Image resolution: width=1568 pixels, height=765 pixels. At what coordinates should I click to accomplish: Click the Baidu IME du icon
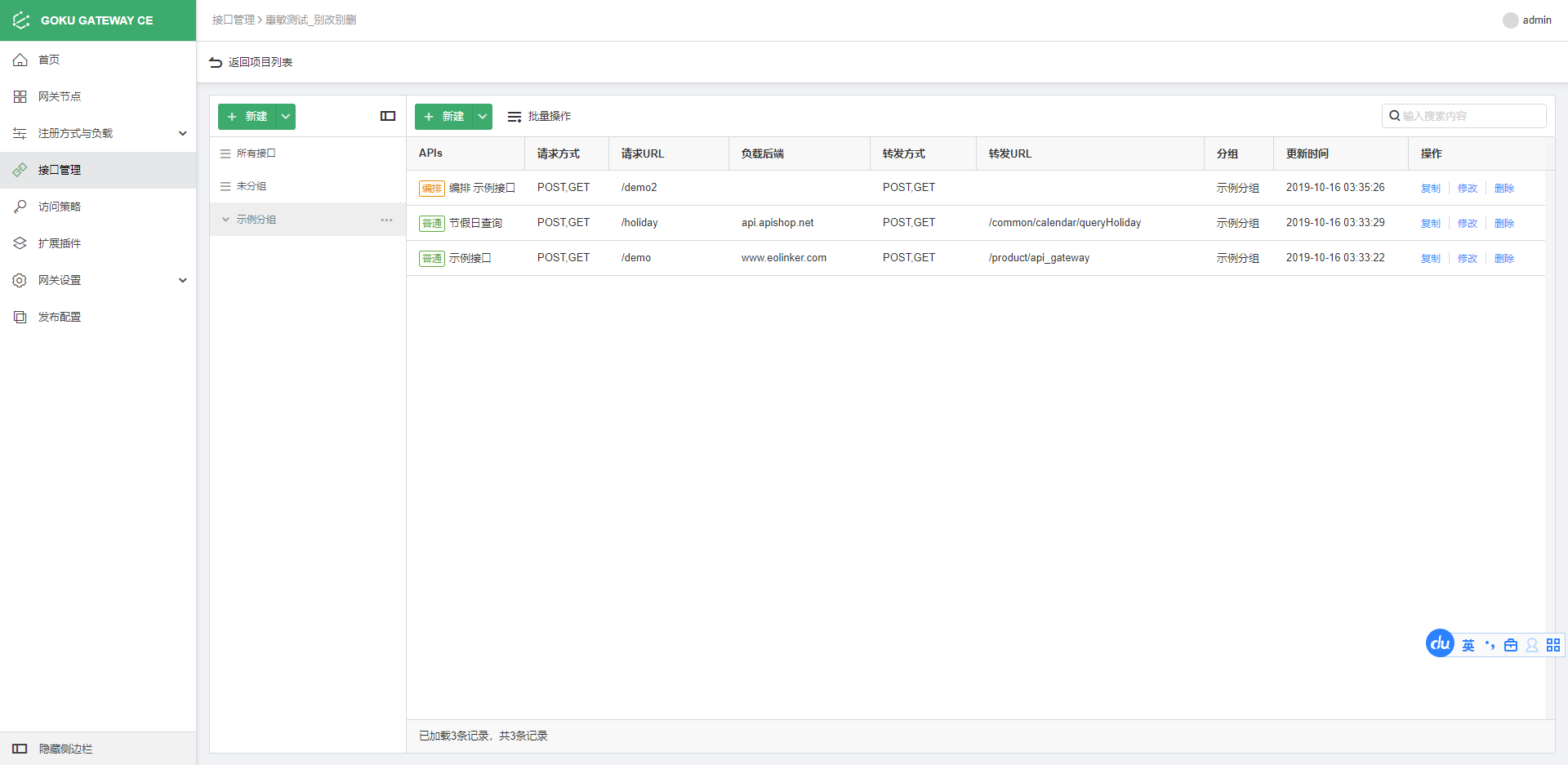pos(1440,643)
